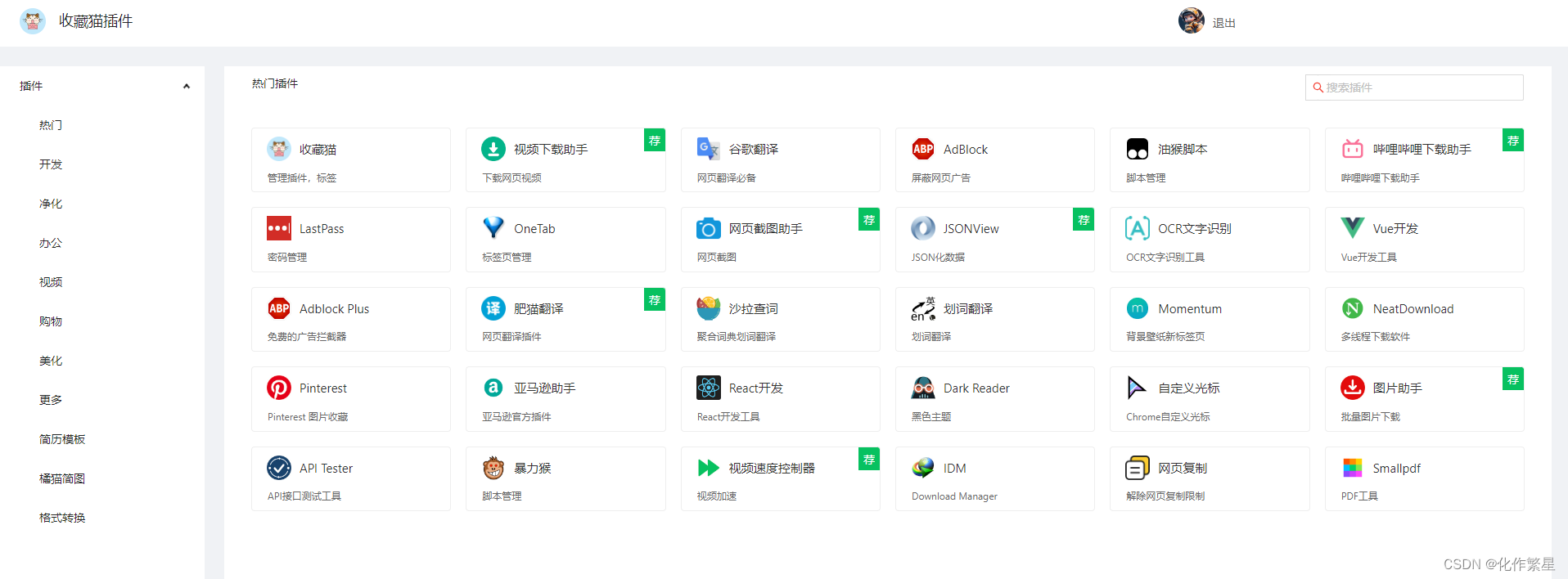Image resolution: width=1568 pixels, height=579 pixels.
Task: Select the 图片助手 red download icon
Action: point(1353,388)
